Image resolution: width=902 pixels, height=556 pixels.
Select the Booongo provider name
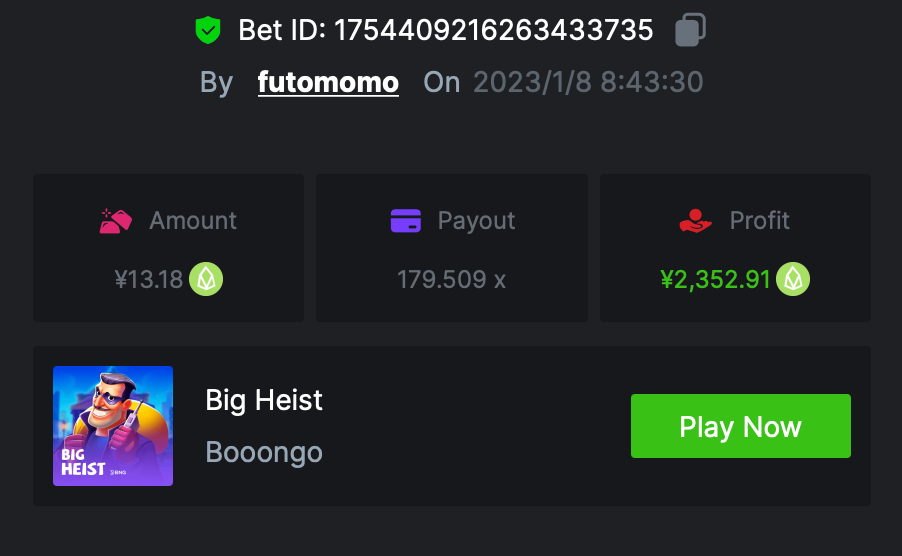[264, 452]
